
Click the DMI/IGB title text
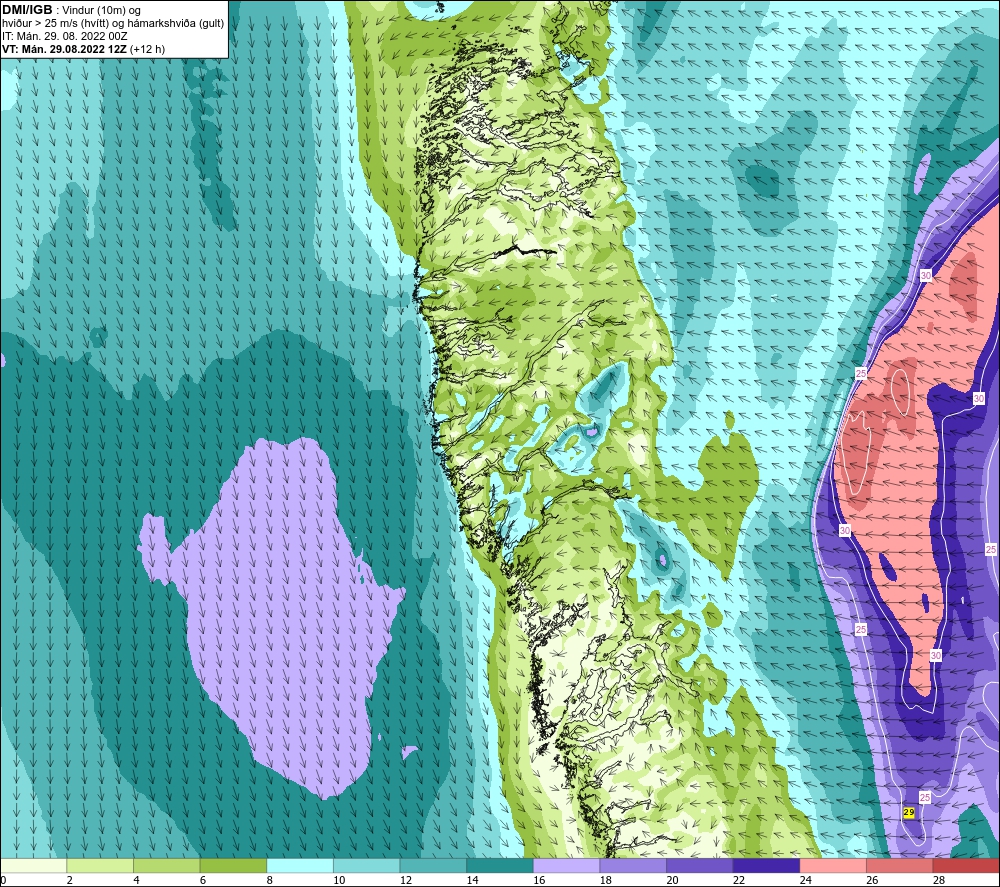pos(27,10)
